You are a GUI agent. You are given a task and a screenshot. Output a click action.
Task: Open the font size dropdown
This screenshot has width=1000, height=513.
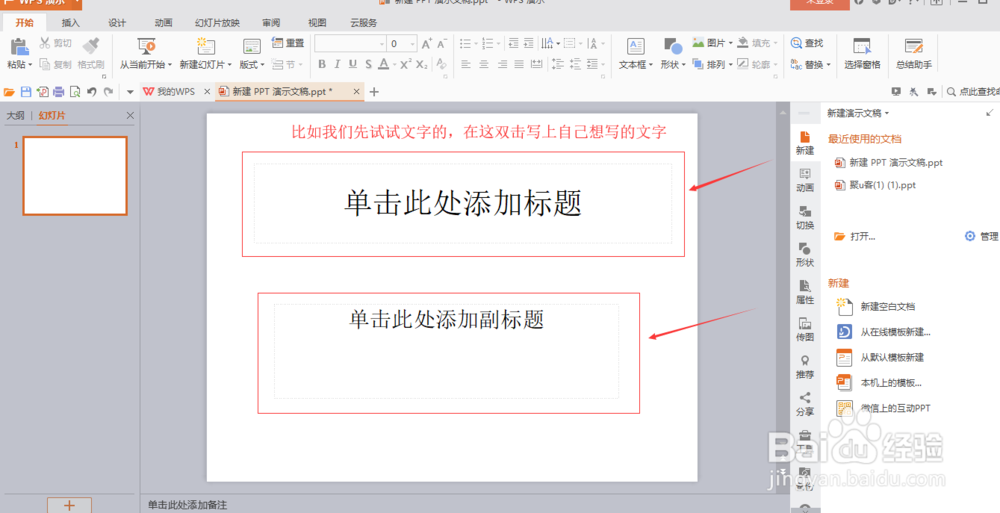click(x=413, y=43)
